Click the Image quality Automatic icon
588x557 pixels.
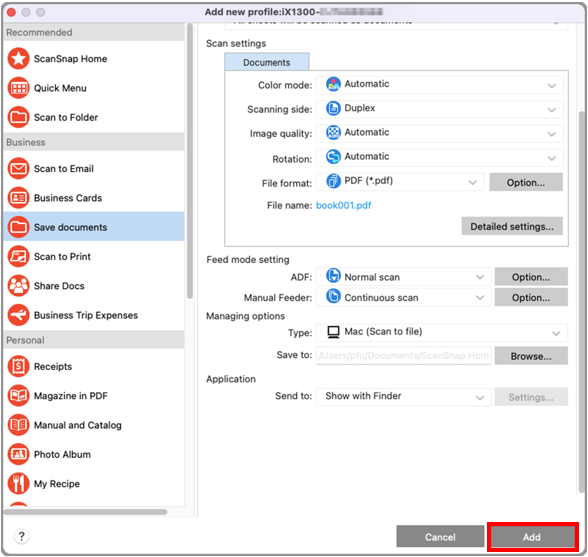click(333, 132)
